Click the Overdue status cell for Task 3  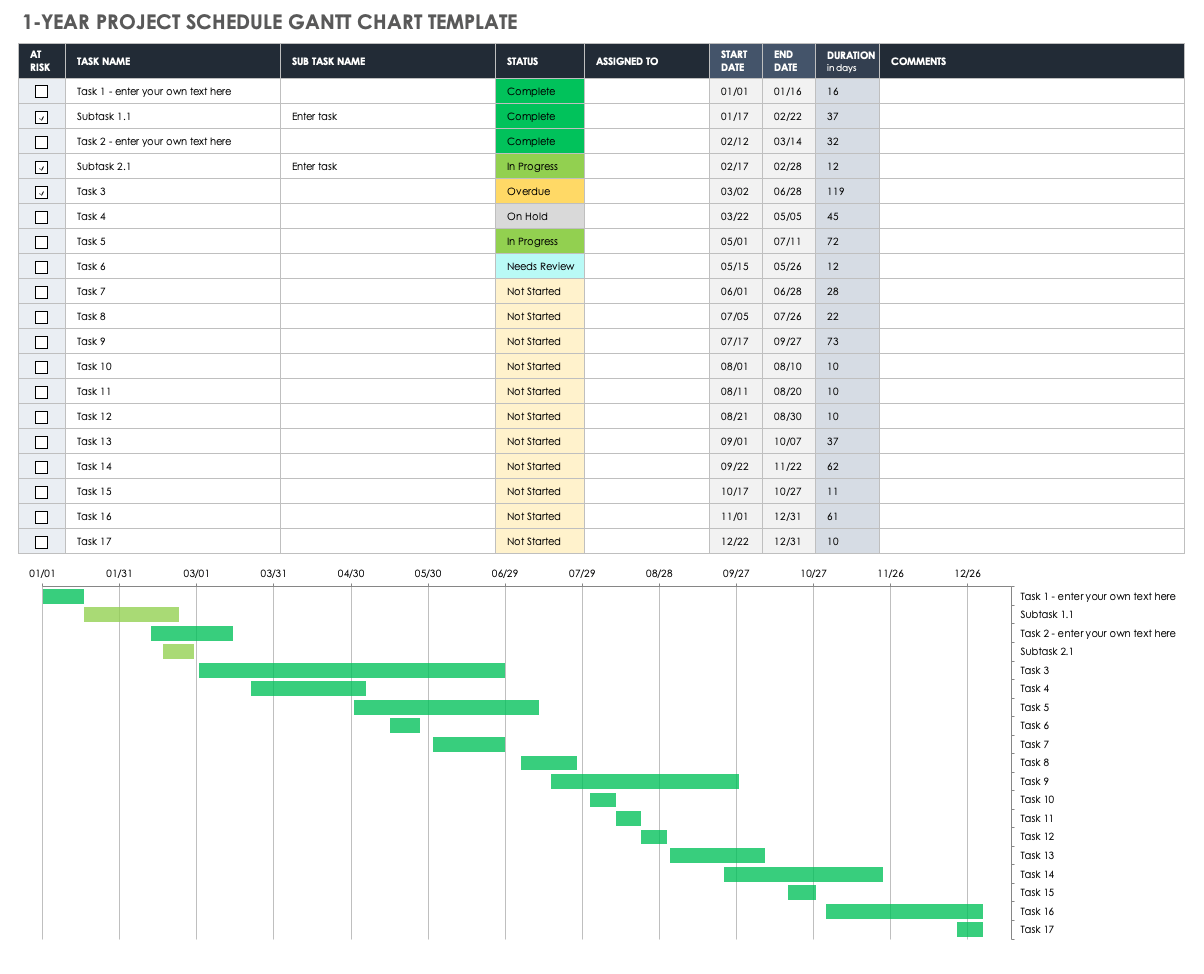[539, 191]
